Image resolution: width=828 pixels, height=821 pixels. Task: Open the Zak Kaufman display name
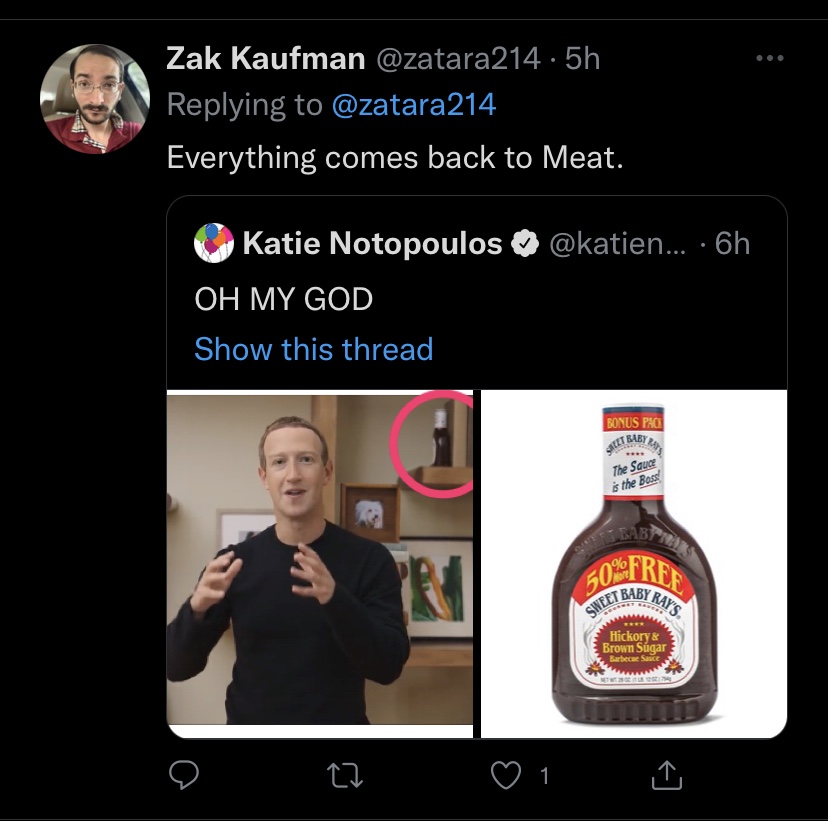click(265, 59)
